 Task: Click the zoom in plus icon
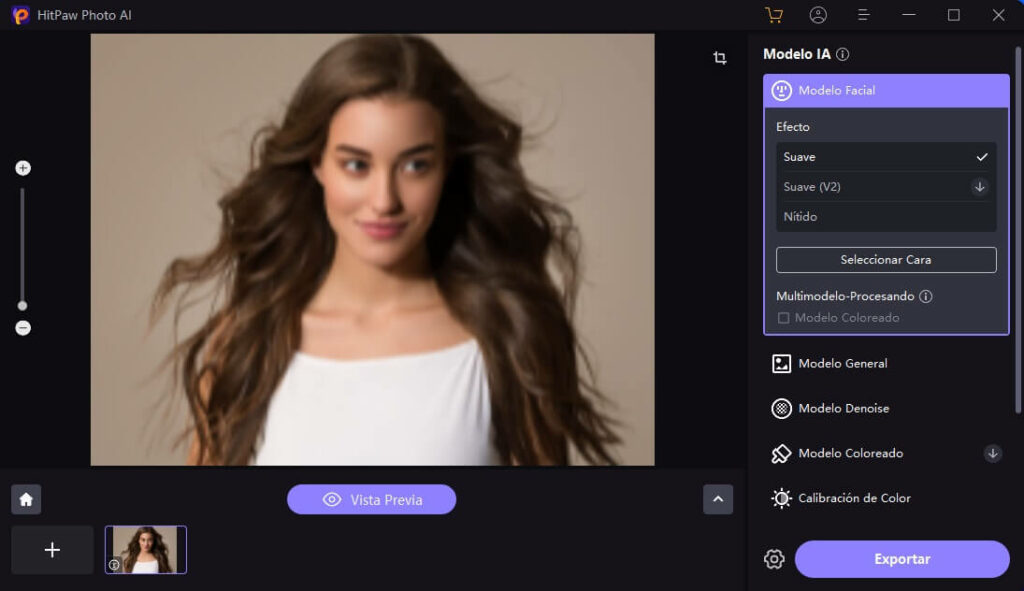point(23,168)
